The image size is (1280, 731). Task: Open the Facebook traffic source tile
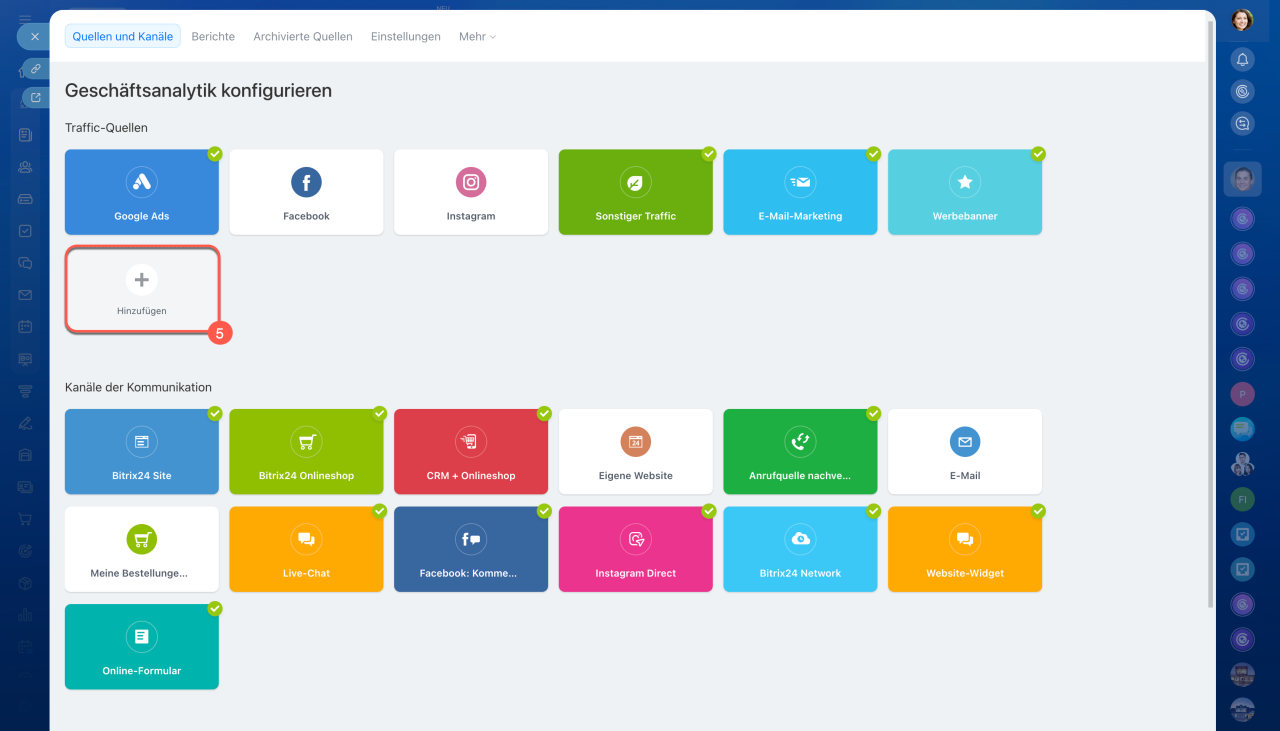click(x=306, y=193)
